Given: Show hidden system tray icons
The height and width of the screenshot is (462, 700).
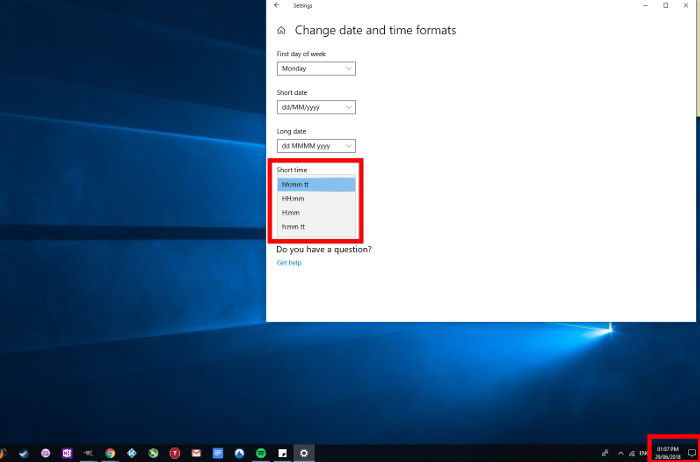Looking at the screenshot, I should point(621,453).
